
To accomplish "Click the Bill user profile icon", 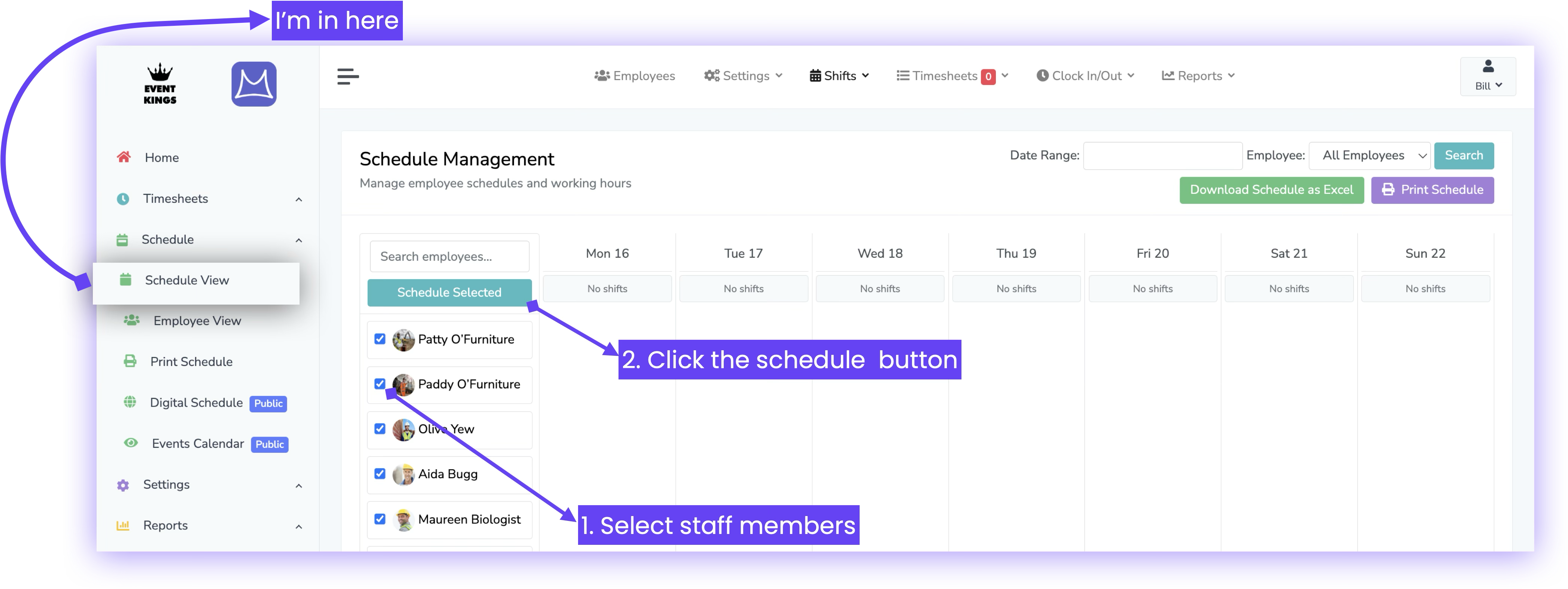I will tap(1488, 66).
